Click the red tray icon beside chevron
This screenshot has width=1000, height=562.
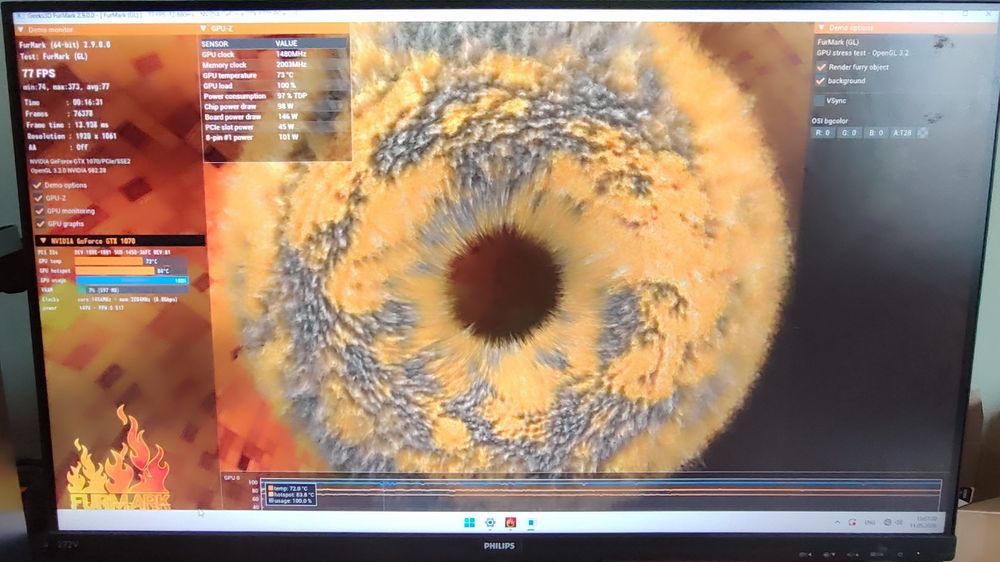(852, 522)
